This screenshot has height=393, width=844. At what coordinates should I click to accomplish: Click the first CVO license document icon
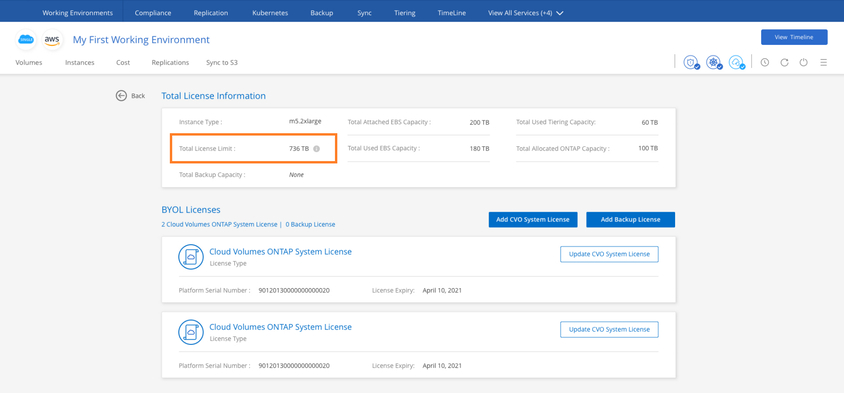pyautogui.click(x=190, y=257)
